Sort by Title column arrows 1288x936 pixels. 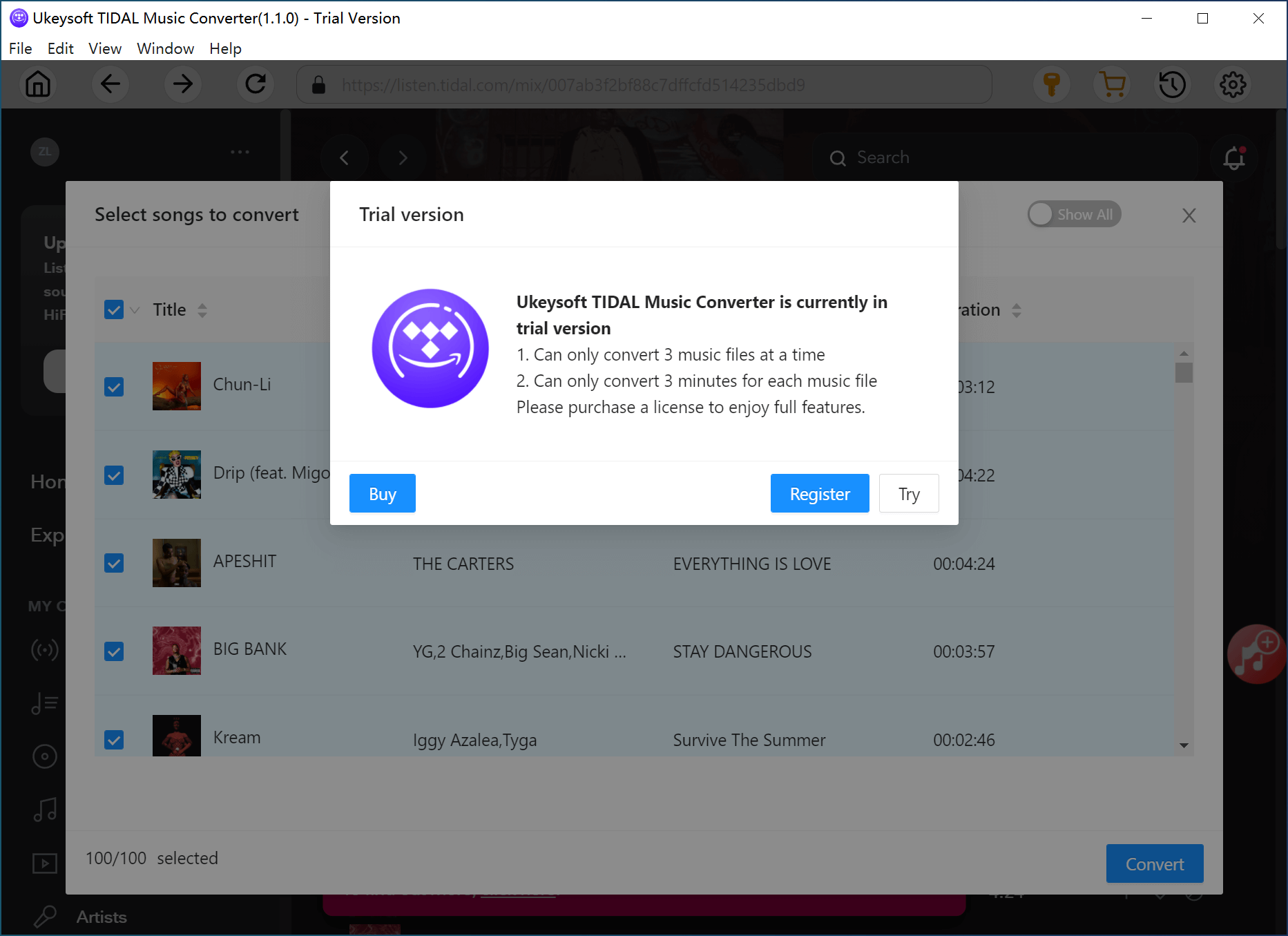(202, 310)
